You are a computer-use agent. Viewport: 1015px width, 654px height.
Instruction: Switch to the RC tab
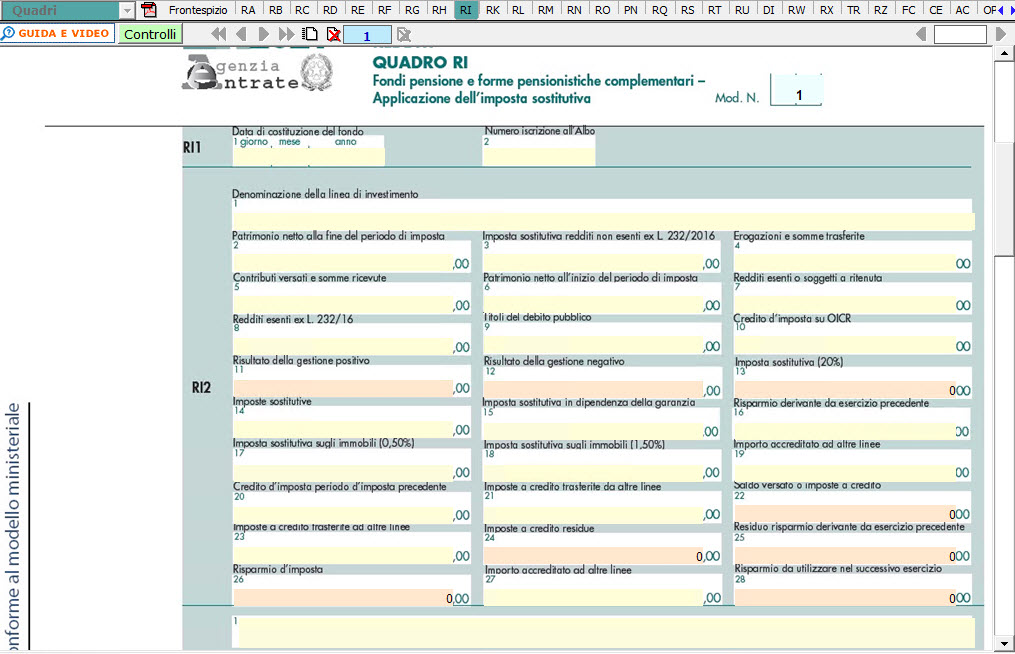[x=302, y=10]
